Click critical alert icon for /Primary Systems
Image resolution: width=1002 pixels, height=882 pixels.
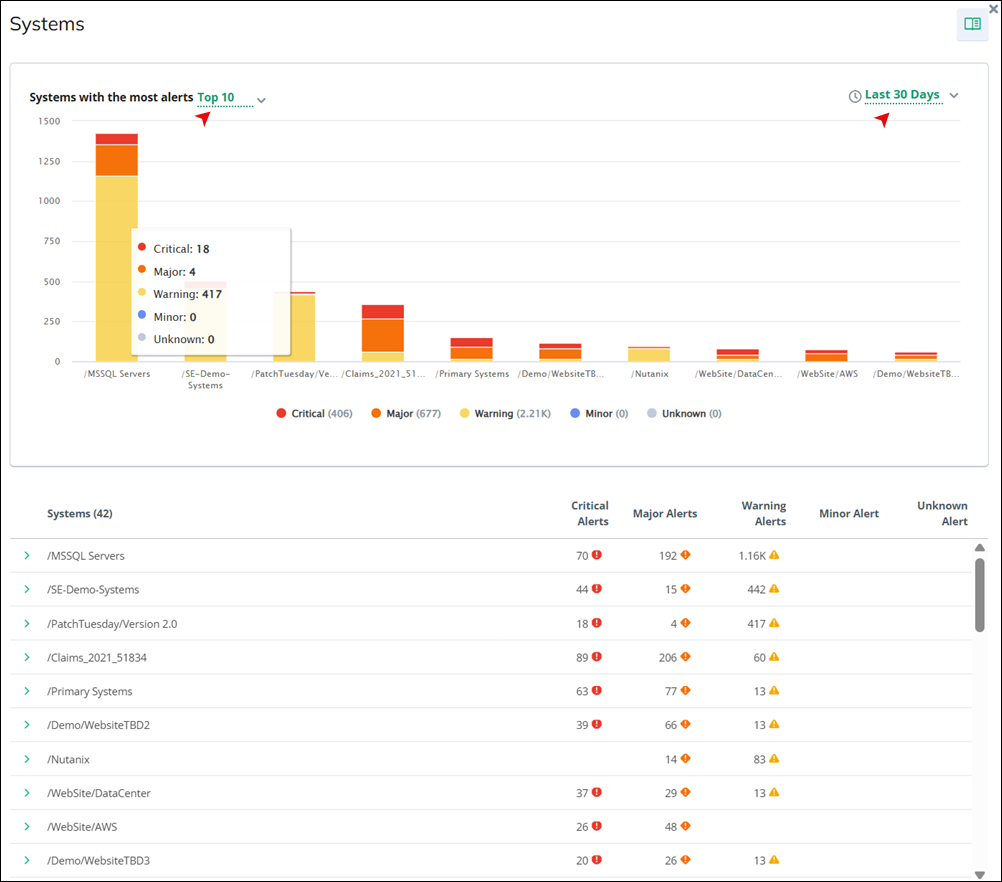tap(597, 692)
